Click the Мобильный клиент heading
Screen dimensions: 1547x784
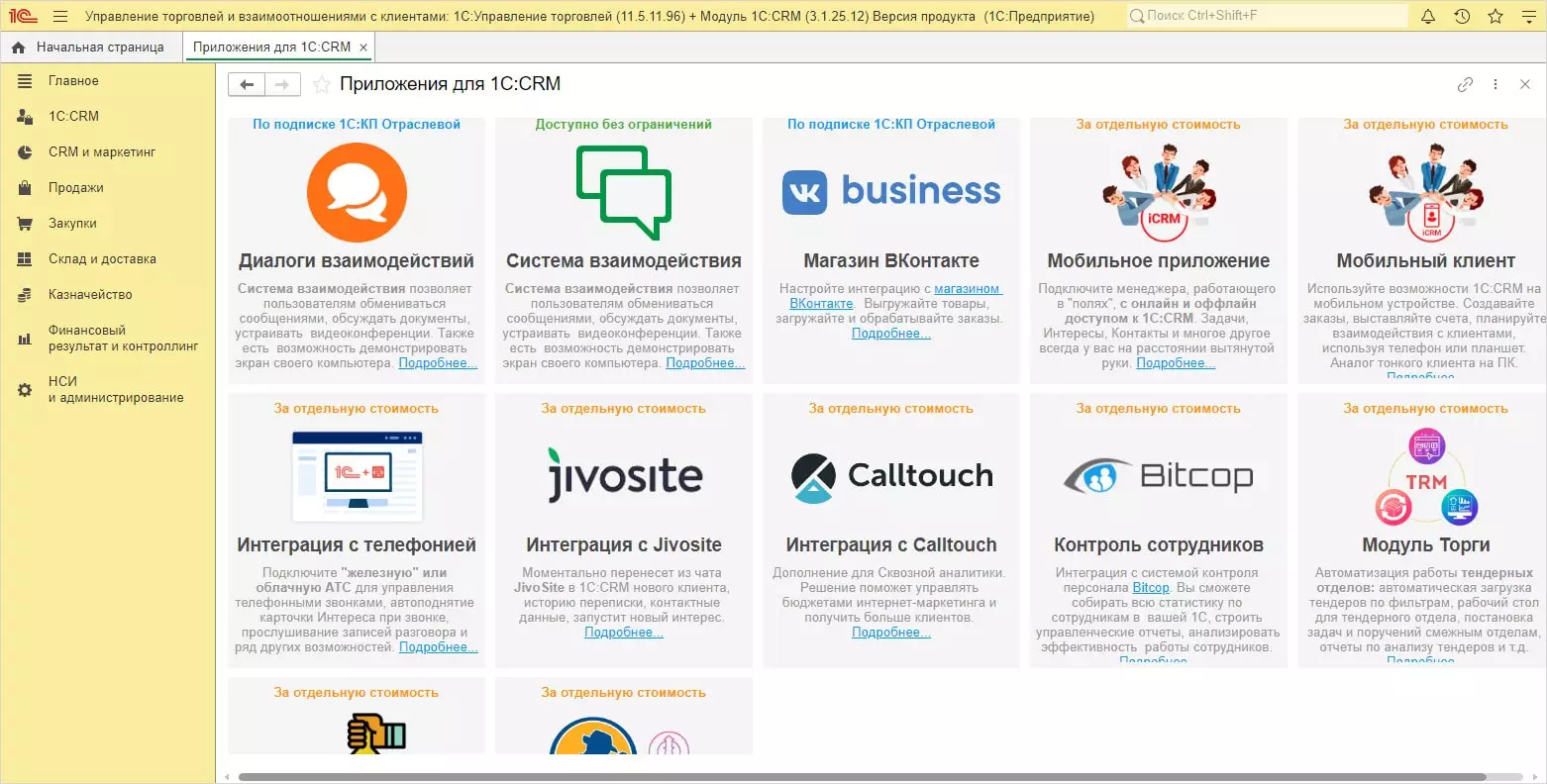tap(1426, 261)
